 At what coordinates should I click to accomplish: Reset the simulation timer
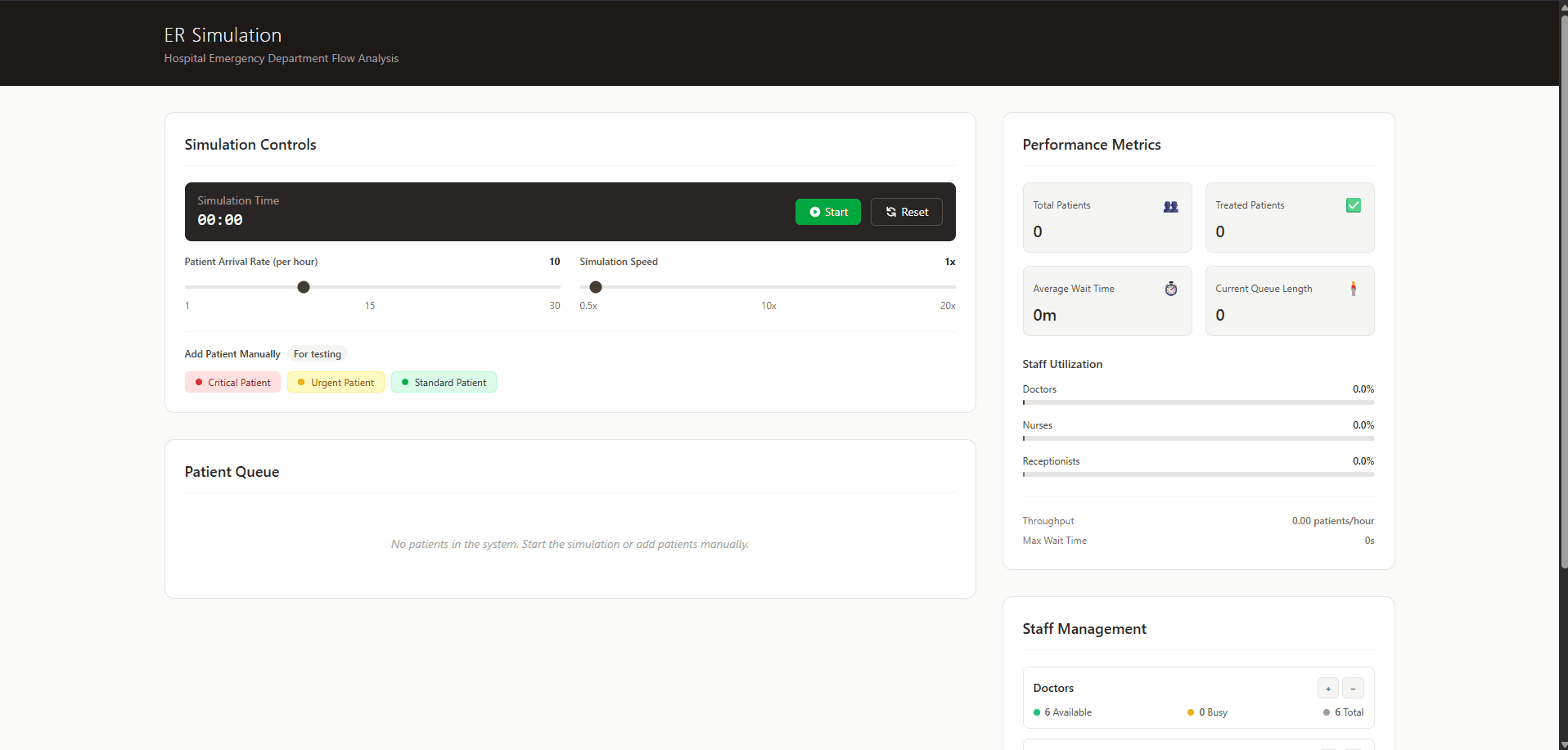coord(906,212)
